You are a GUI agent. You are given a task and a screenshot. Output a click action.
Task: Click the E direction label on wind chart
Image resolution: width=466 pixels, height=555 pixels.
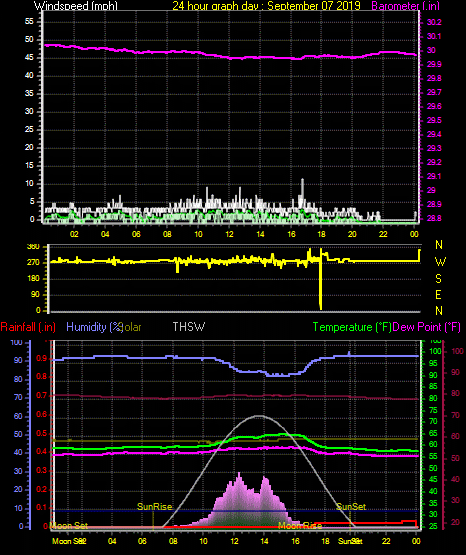(438, 294)
